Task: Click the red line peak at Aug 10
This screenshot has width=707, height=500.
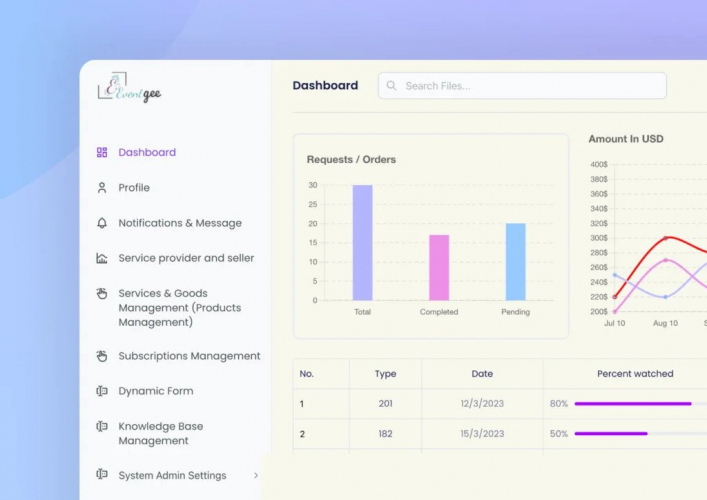Action: tap(666, 238)
